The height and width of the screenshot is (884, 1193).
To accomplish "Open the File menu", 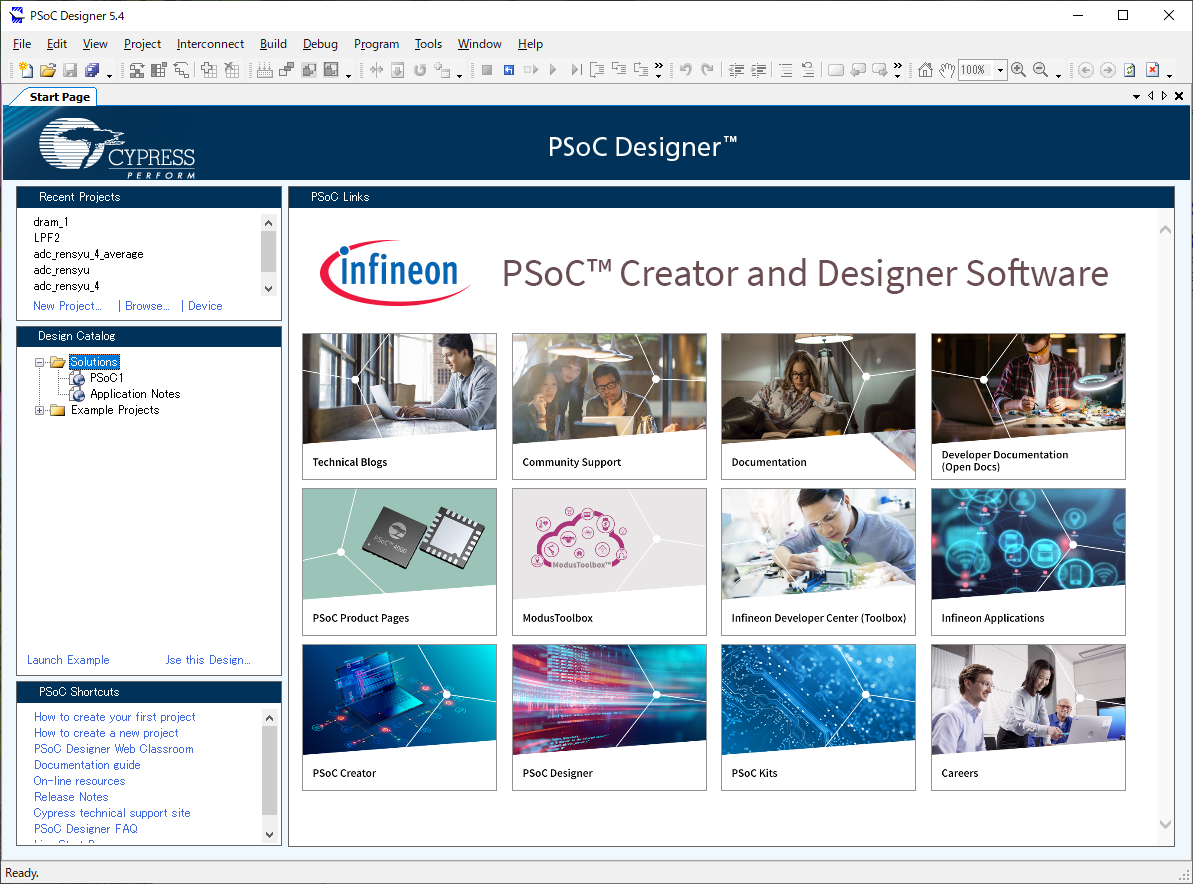I will coord(22,44).
